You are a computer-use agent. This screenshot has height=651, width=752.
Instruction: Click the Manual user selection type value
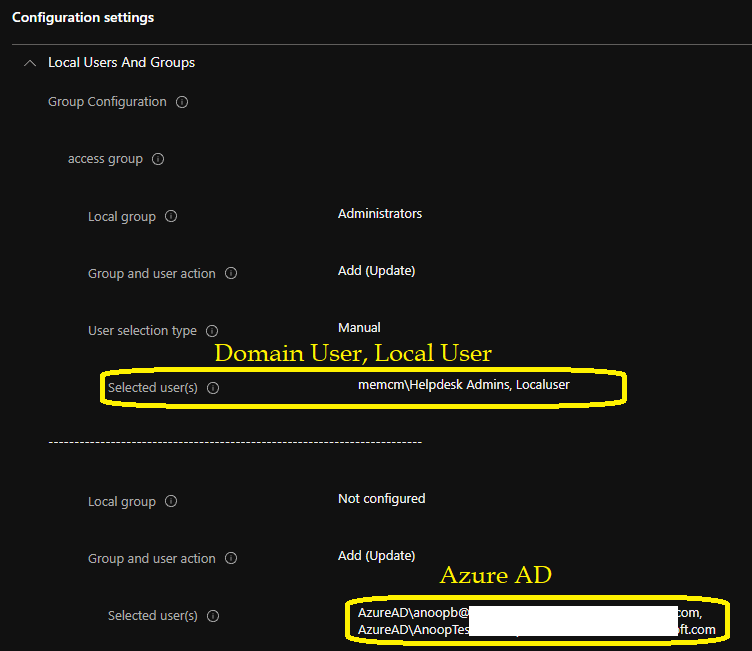(359, 328)
